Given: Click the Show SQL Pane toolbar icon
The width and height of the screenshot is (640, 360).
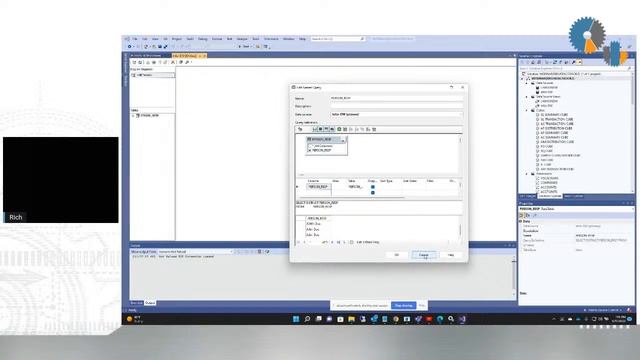Looking at the screenshot, I should [326, 129].
